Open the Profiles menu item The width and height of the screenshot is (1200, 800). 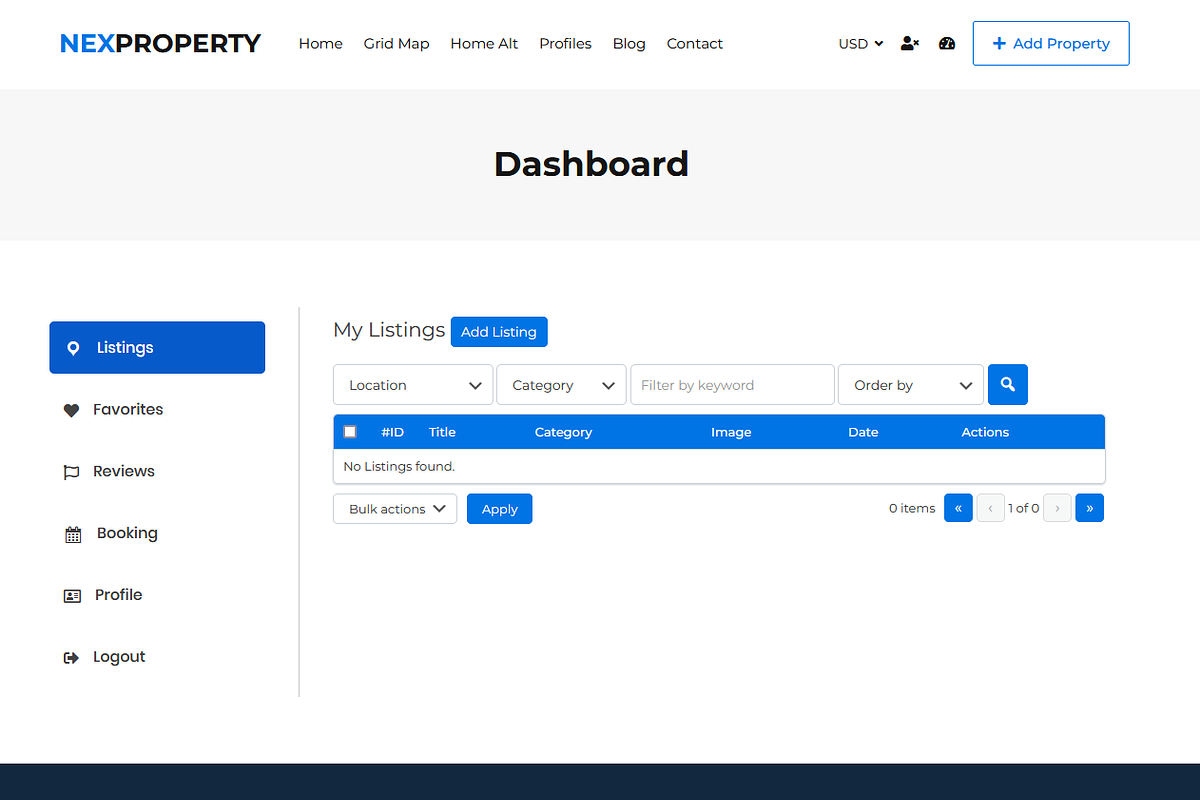[565, 43]
